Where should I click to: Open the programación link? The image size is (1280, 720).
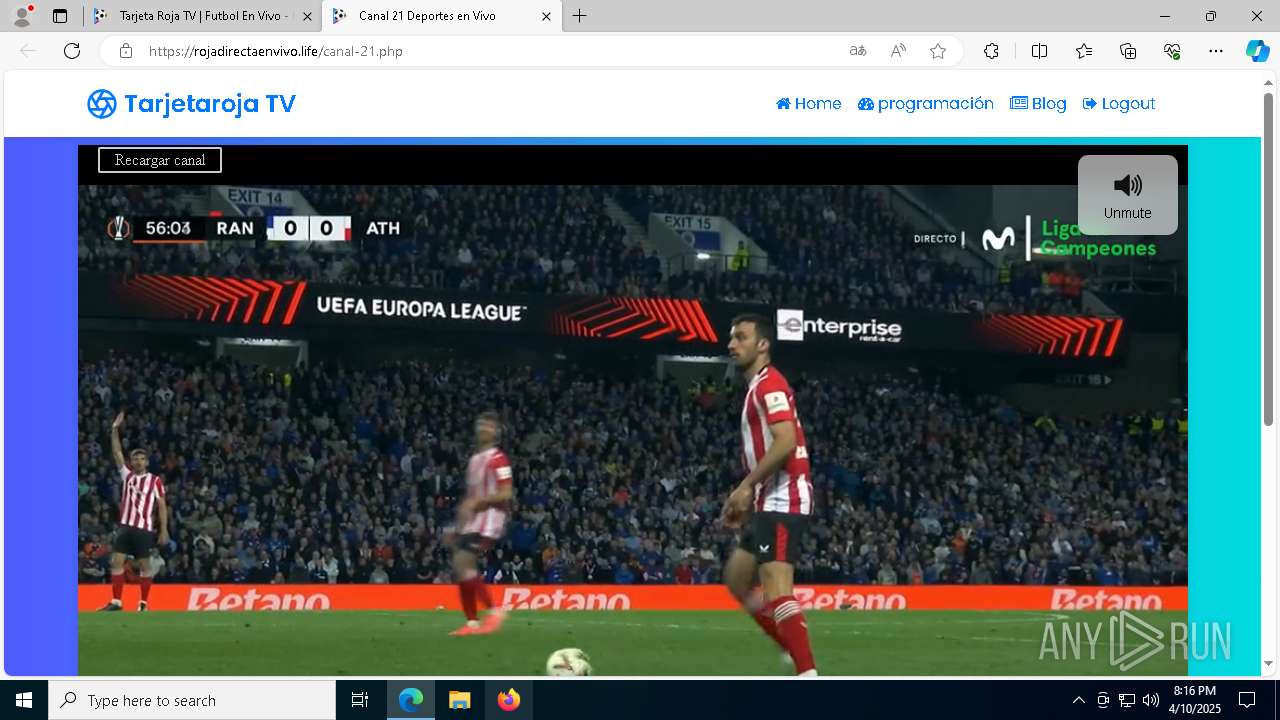[926, 104]
